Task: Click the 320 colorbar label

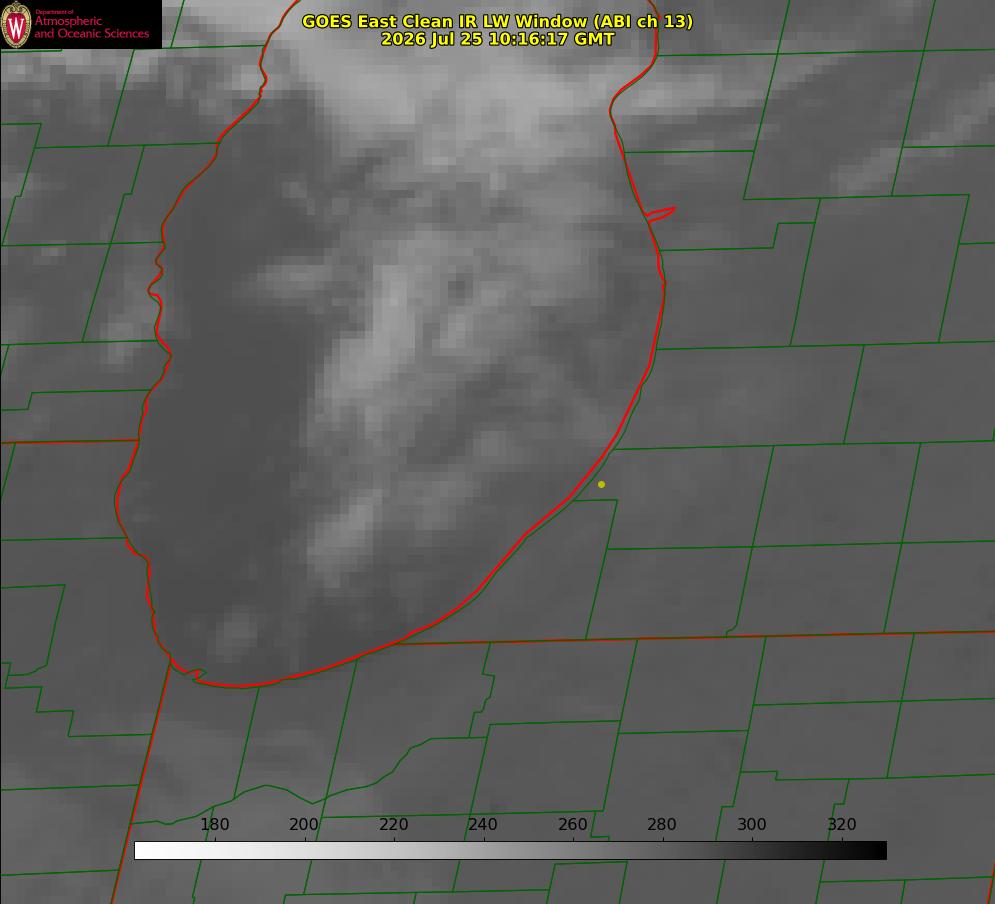Action: [842, 824]
